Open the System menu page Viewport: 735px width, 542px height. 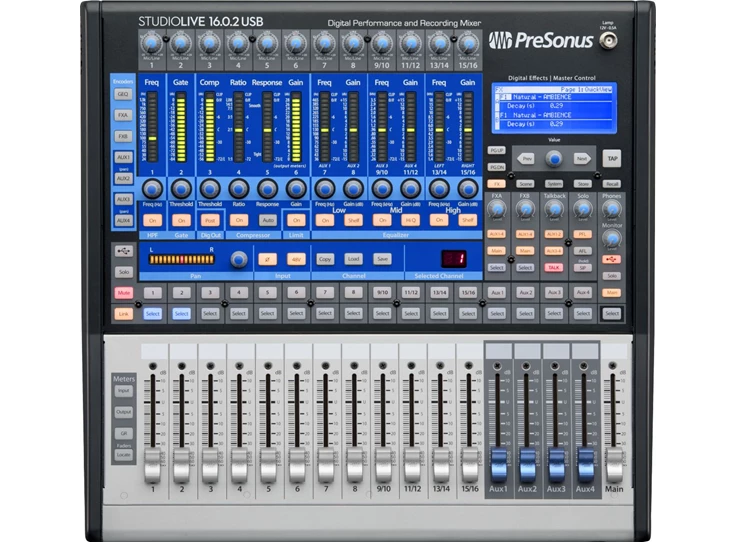coord(555,184)
